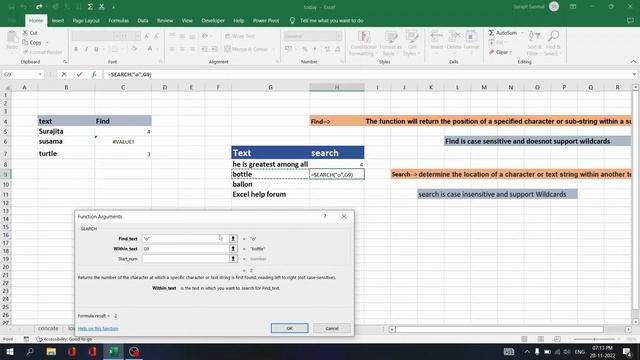Image resolution: width=640 pixels, height=360 pixels.
Task: Customize Quick Access Toolbar dropdown
Action: 113,7
